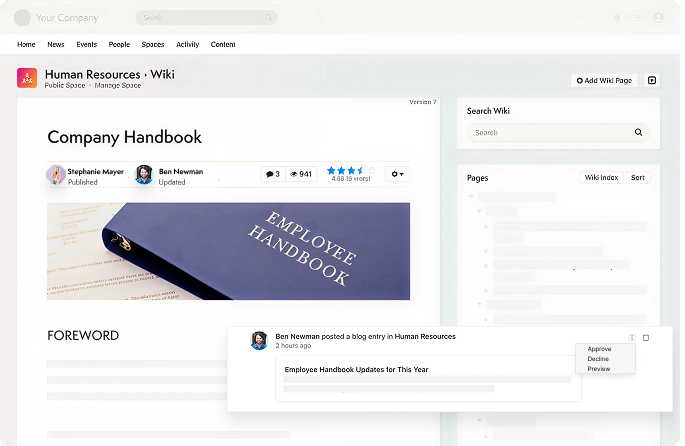Open the Events menu item

[86, 45]
